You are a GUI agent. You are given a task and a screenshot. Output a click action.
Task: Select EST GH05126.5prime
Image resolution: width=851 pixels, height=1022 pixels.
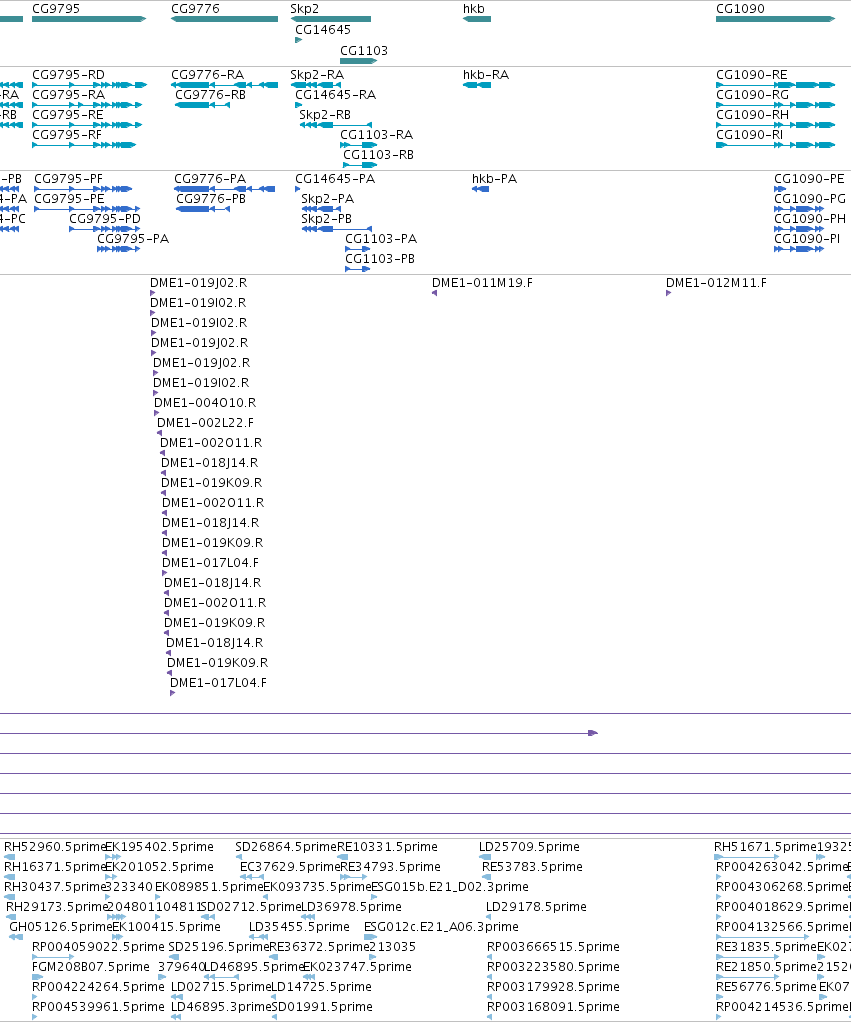point(61,927)
